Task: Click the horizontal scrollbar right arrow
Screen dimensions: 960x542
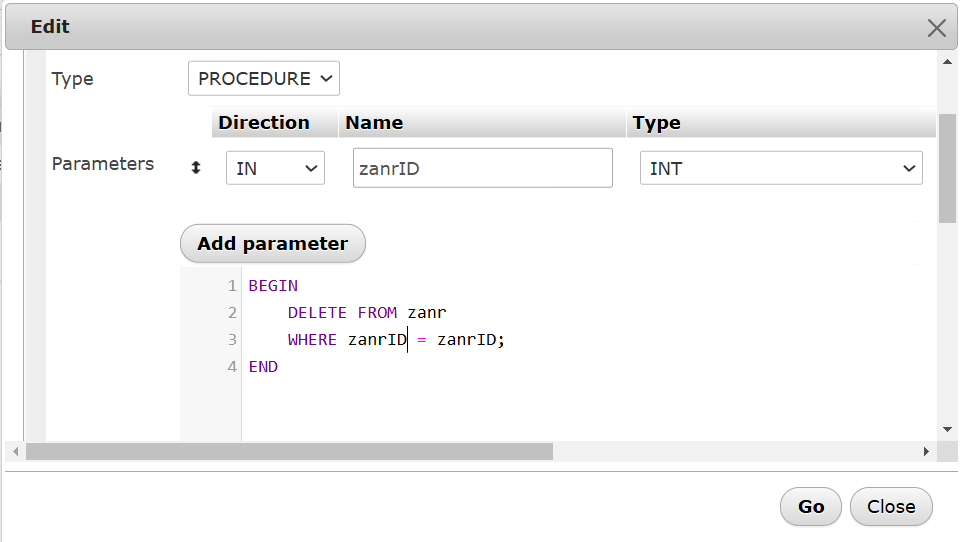Action: click(926, 452)
